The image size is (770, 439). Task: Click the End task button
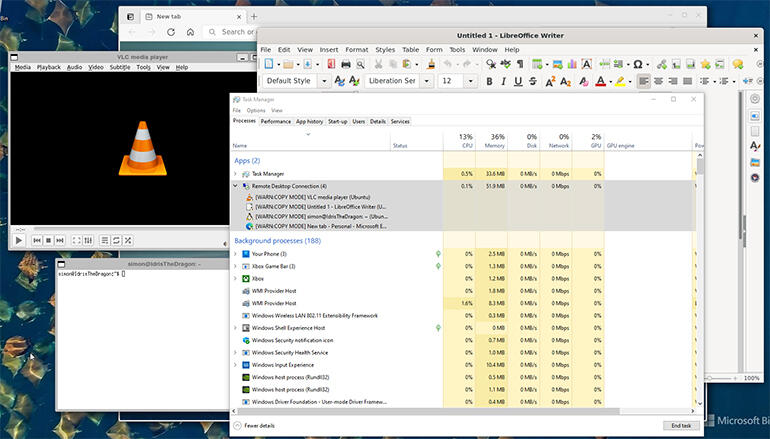point(681,425)
